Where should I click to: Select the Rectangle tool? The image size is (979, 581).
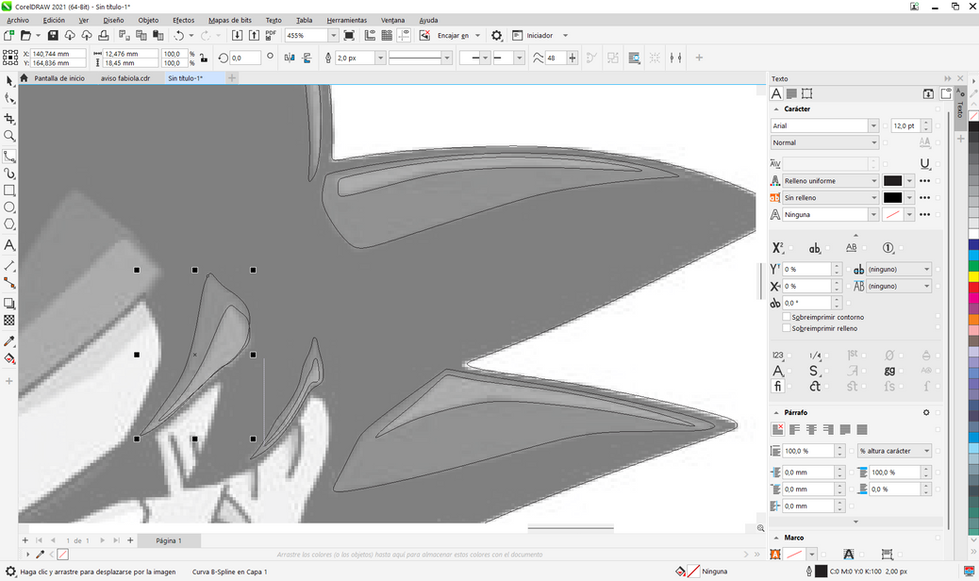pyautogui.click(x=9, y=190)
